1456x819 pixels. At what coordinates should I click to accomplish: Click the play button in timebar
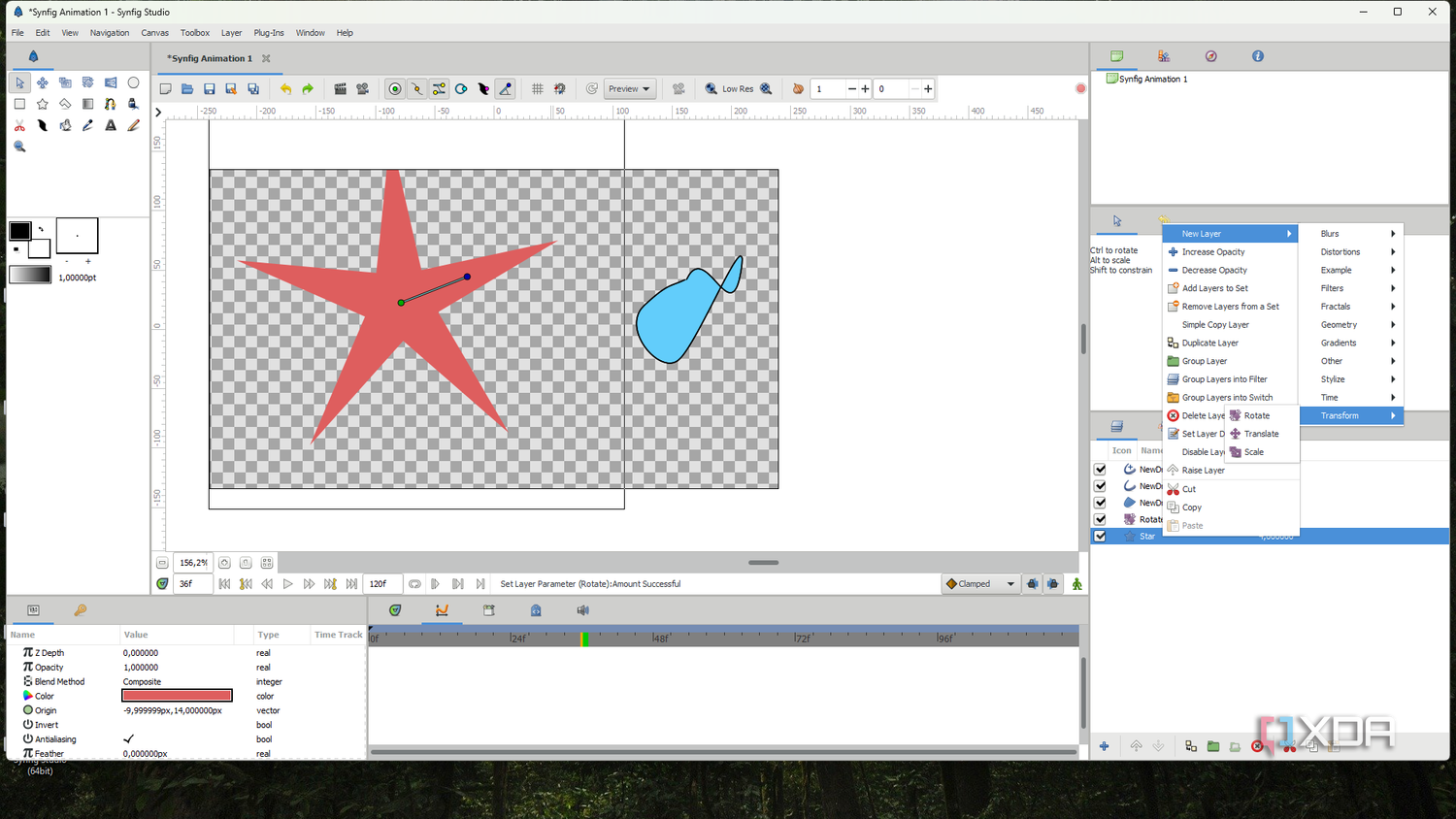coord(287,584)
